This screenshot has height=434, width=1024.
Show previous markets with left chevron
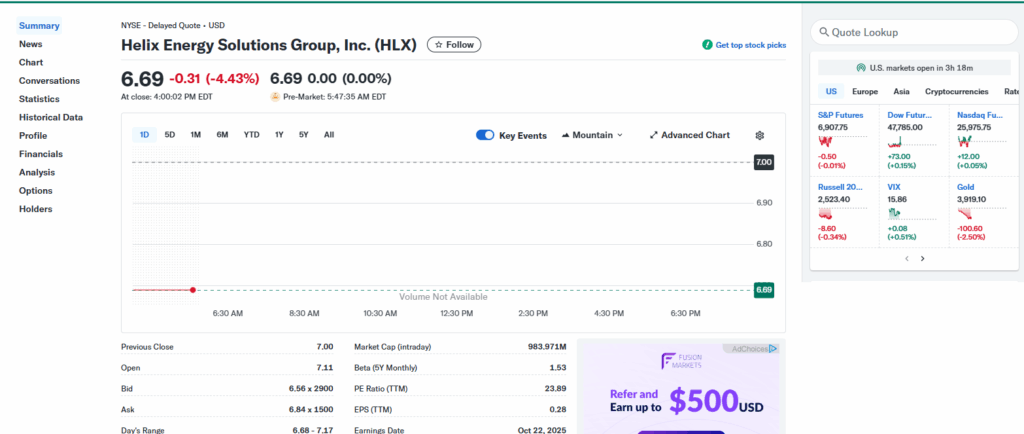click(906, 258)
